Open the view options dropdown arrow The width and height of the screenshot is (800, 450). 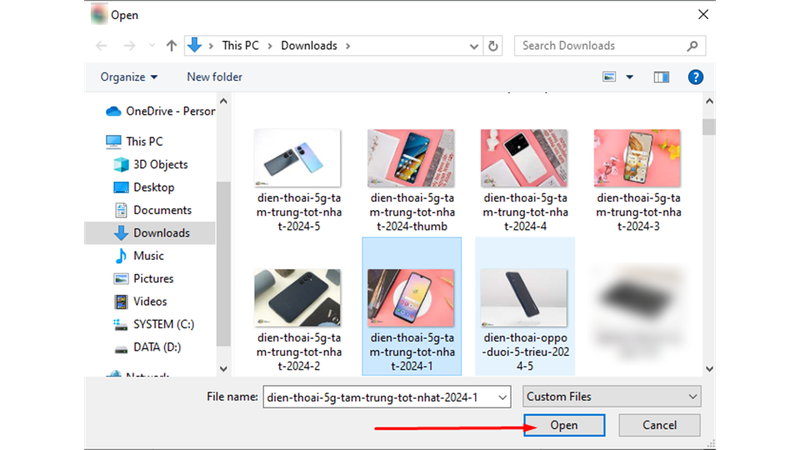[x=630, y=77]
